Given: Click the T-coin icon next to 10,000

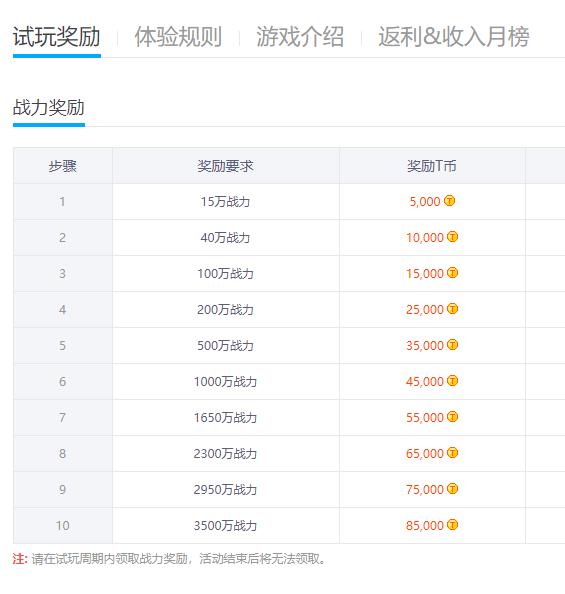Looking at the screenshot, I should tap(452, 237).
